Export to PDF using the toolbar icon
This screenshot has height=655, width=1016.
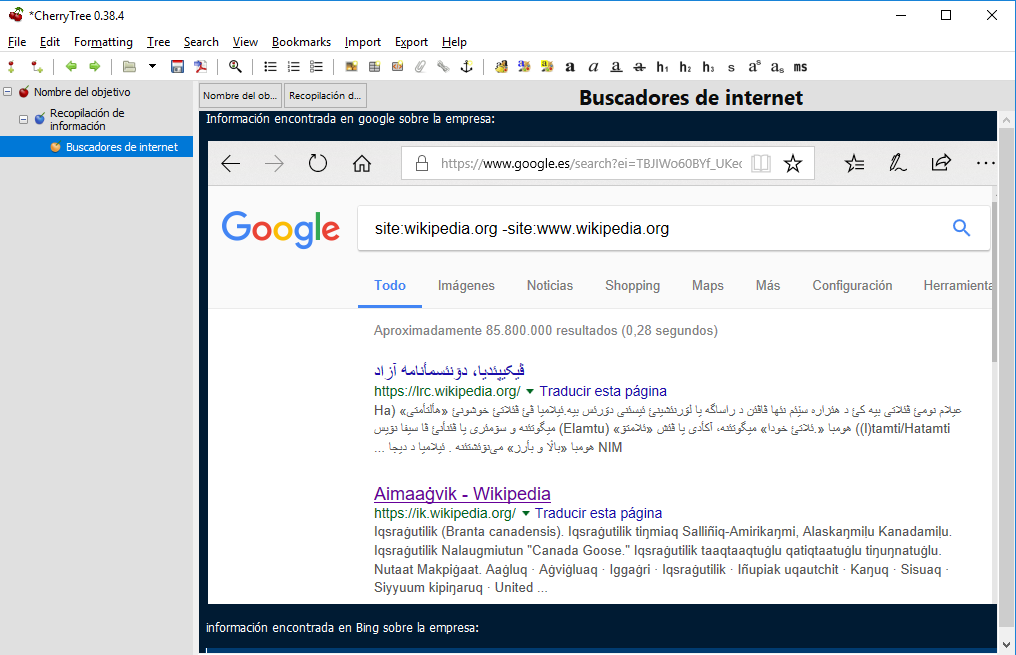coord(201,67)
